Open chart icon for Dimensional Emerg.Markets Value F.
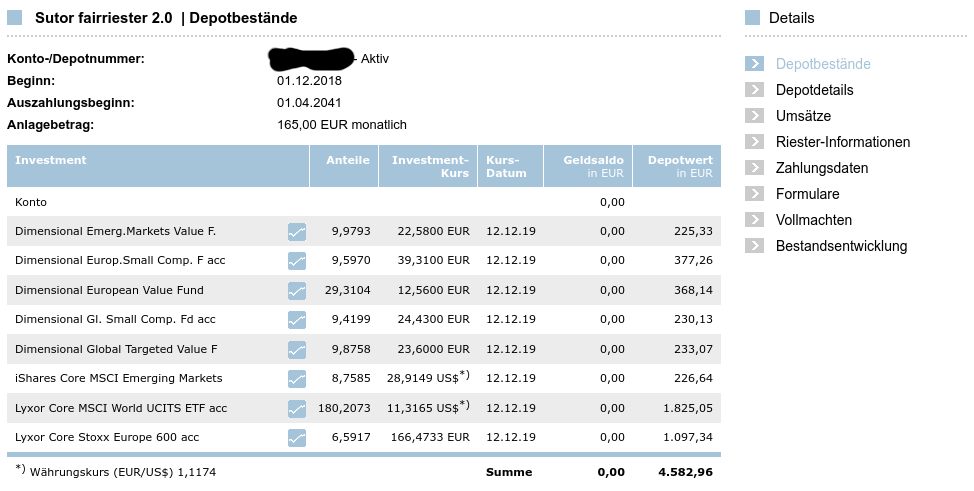974x491 pixels. click(297, 232)
